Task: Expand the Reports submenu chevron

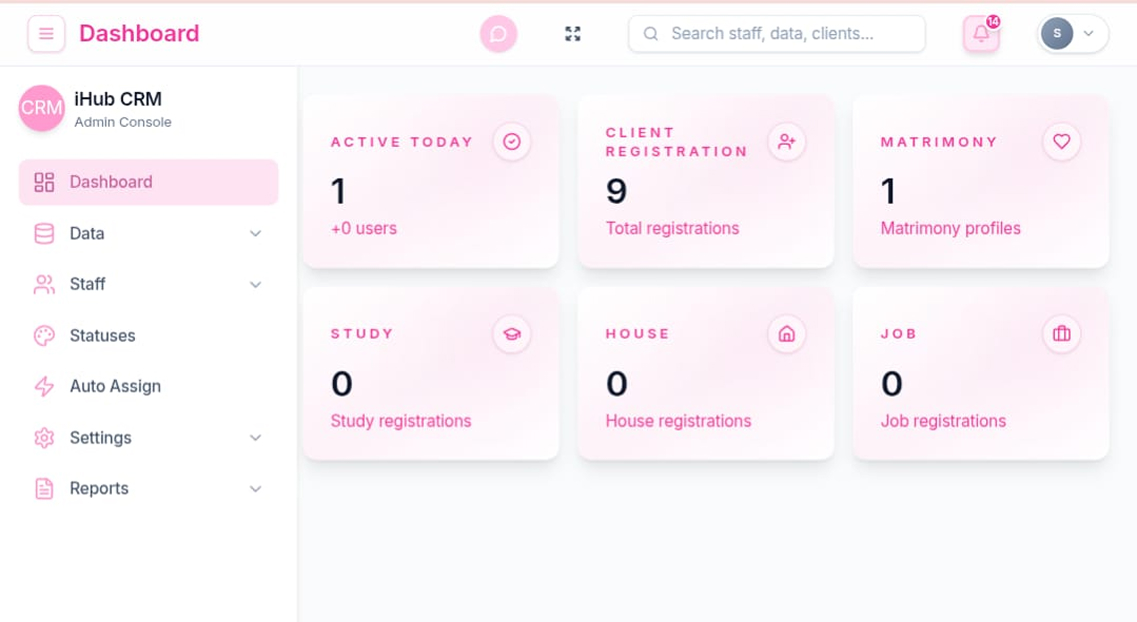Action: click(x=255, y=489)
